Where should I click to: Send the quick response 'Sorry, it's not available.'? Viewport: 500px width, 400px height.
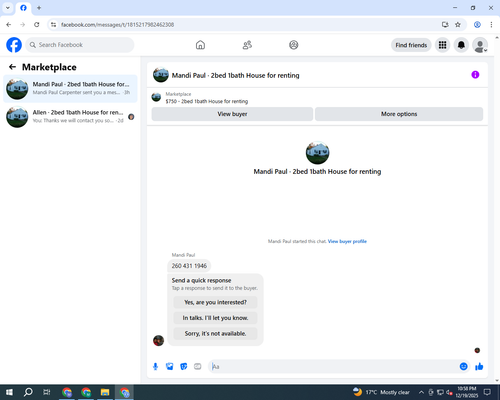tap(215, 333)
